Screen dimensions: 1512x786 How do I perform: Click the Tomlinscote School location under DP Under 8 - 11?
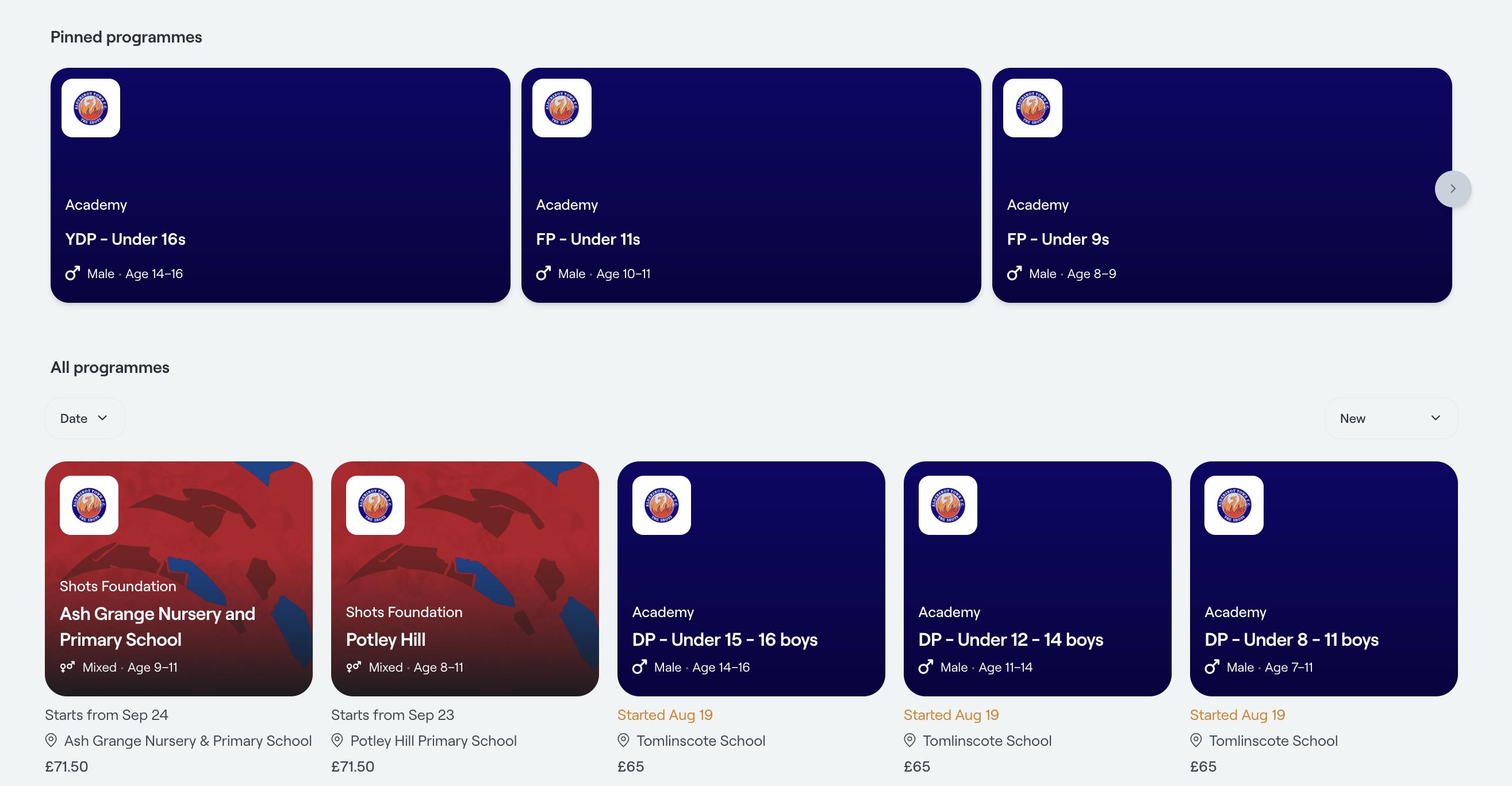pyautogui.click(x=1273, y=741)
